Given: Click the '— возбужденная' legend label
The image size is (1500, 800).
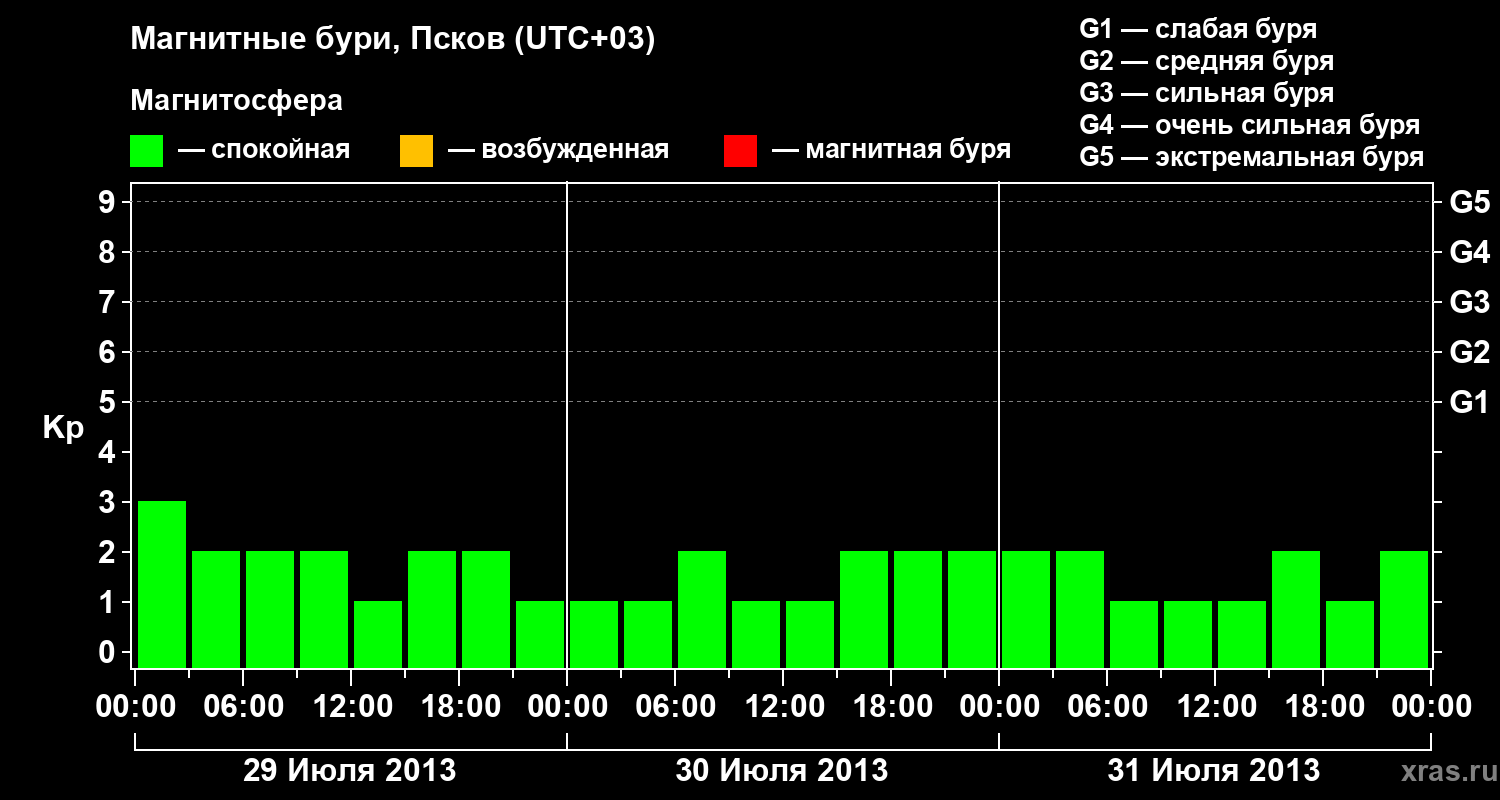Looking at the screenshot, I should 558,151.
